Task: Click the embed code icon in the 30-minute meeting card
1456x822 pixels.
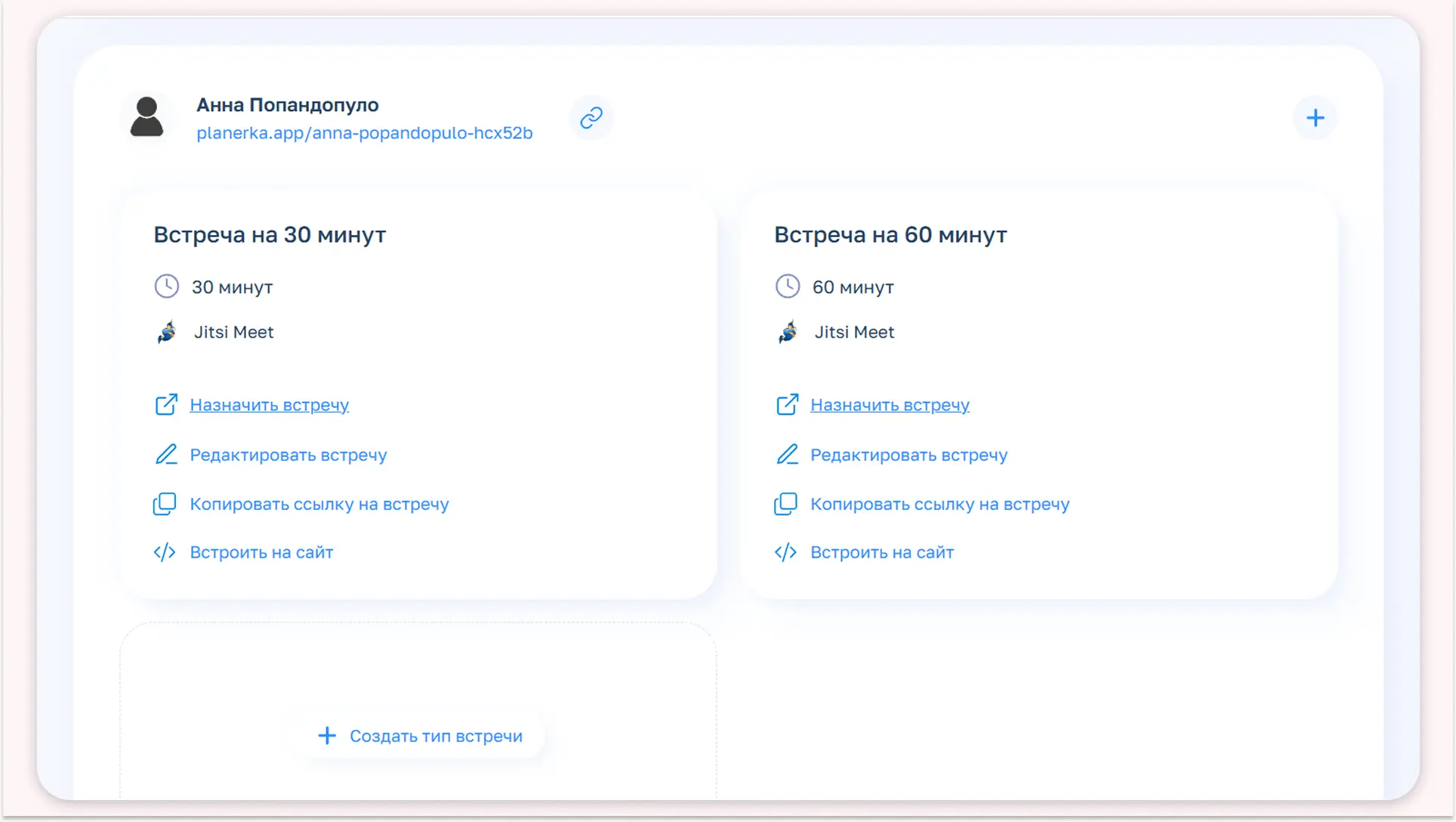Action: point(165,552)
